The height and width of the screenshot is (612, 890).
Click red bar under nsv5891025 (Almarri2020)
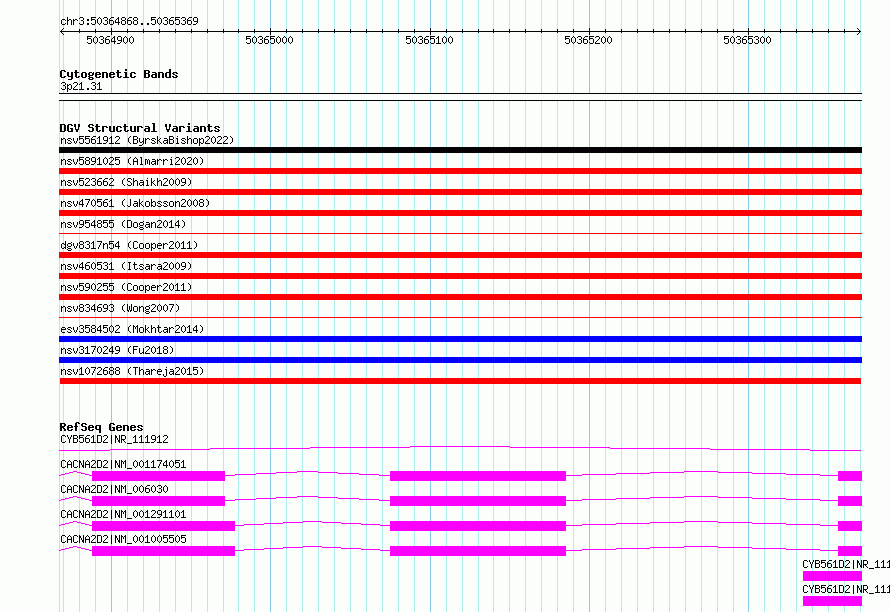point(460,171)
